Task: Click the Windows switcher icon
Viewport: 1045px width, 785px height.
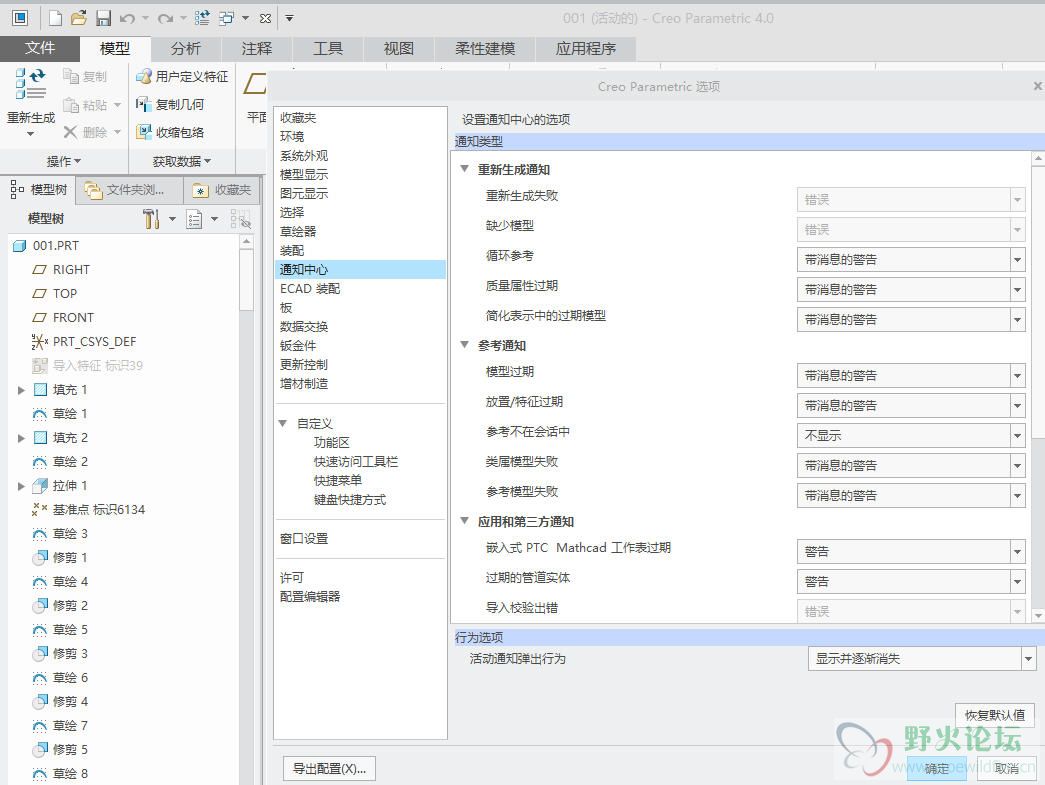Action: [x=227, y=18]
